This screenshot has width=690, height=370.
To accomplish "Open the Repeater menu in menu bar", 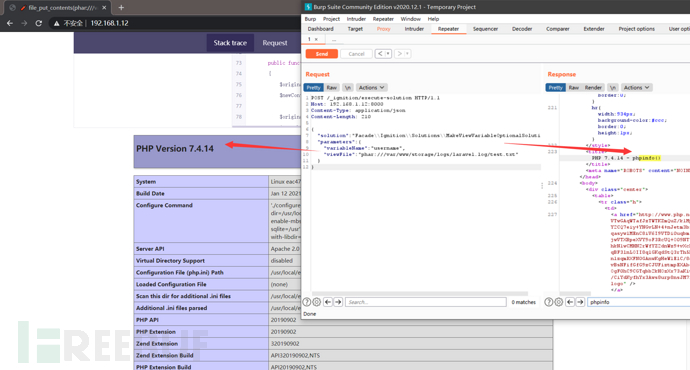I will pyautogui.click(x=383, y=19).
